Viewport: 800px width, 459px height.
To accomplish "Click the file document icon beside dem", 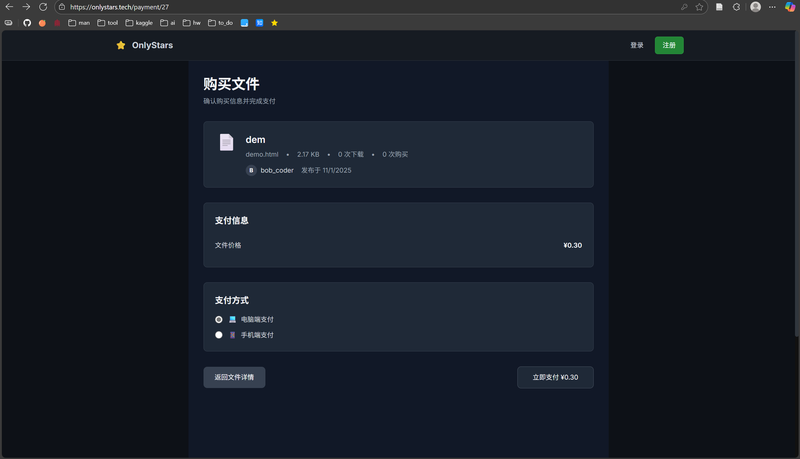I will [x=227, y=142].
